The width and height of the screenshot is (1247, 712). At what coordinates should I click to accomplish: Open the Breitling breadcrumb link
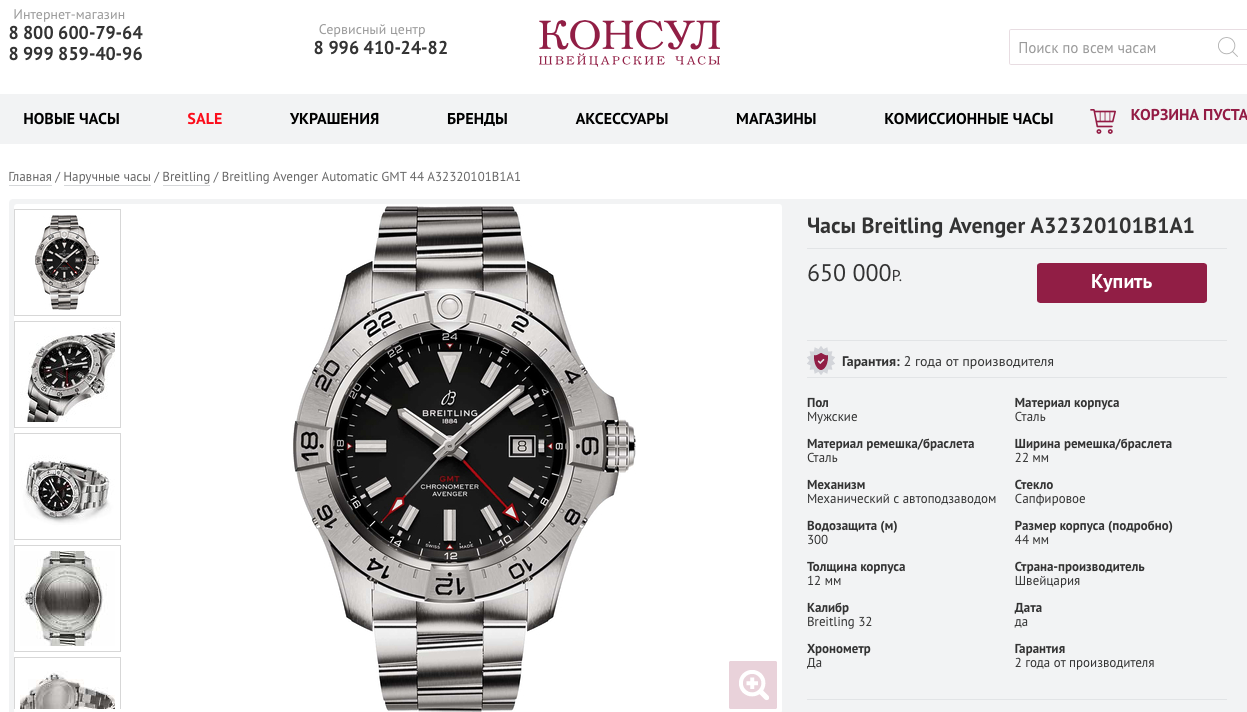[x=186, y=177]
